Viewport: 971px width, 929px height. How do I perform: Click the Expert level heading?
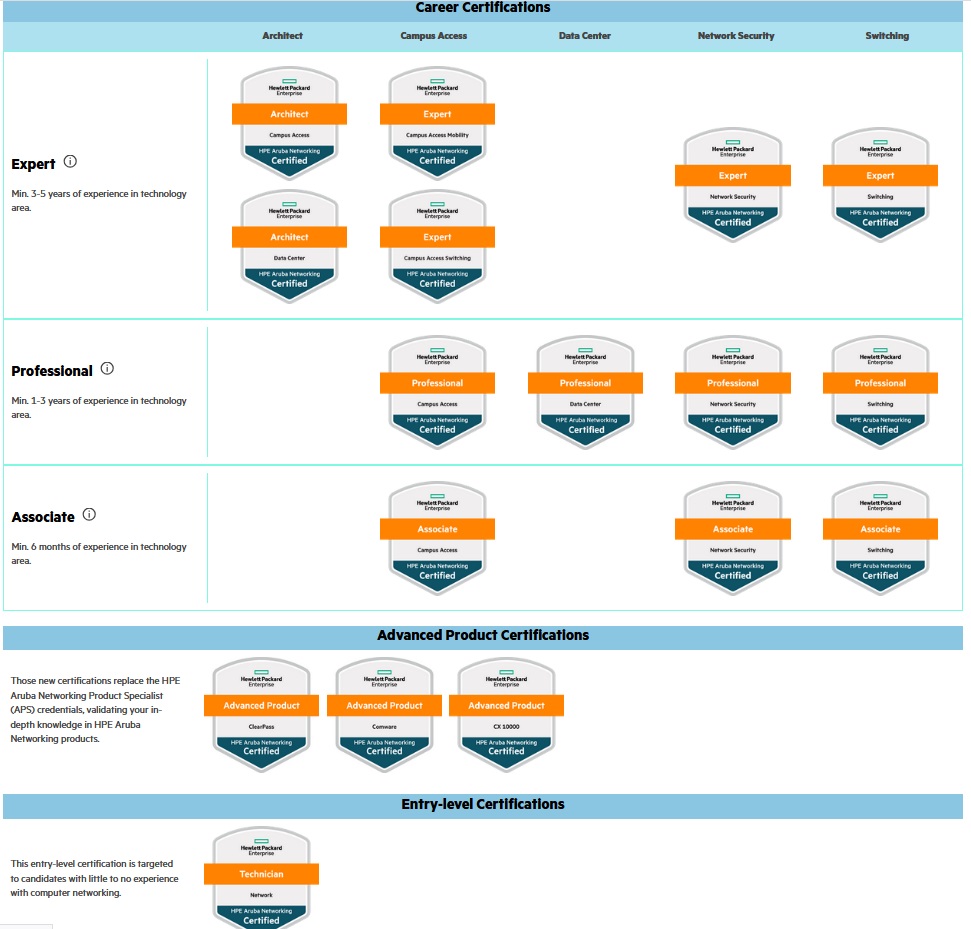(x=33, y=164)
